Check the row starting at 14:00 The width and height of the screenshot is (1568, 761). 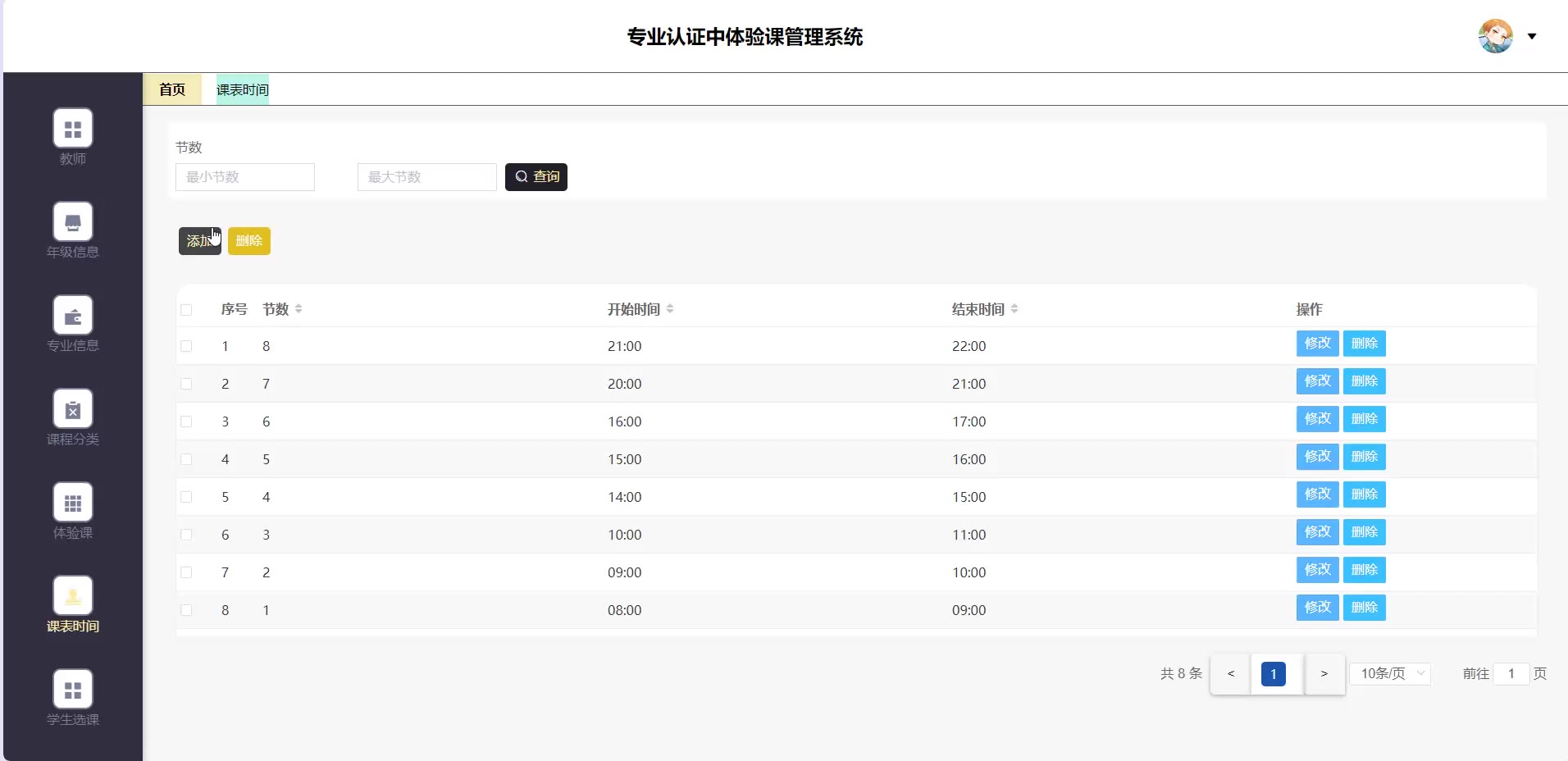(186, 497)
